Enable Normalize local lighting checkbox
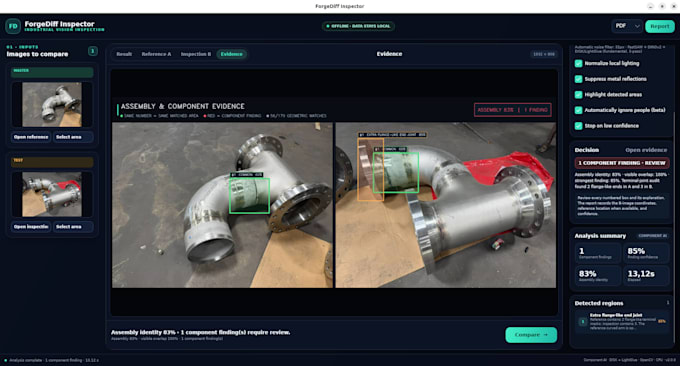The height and width of the screenshot is (366, 680). coord(578,63)
